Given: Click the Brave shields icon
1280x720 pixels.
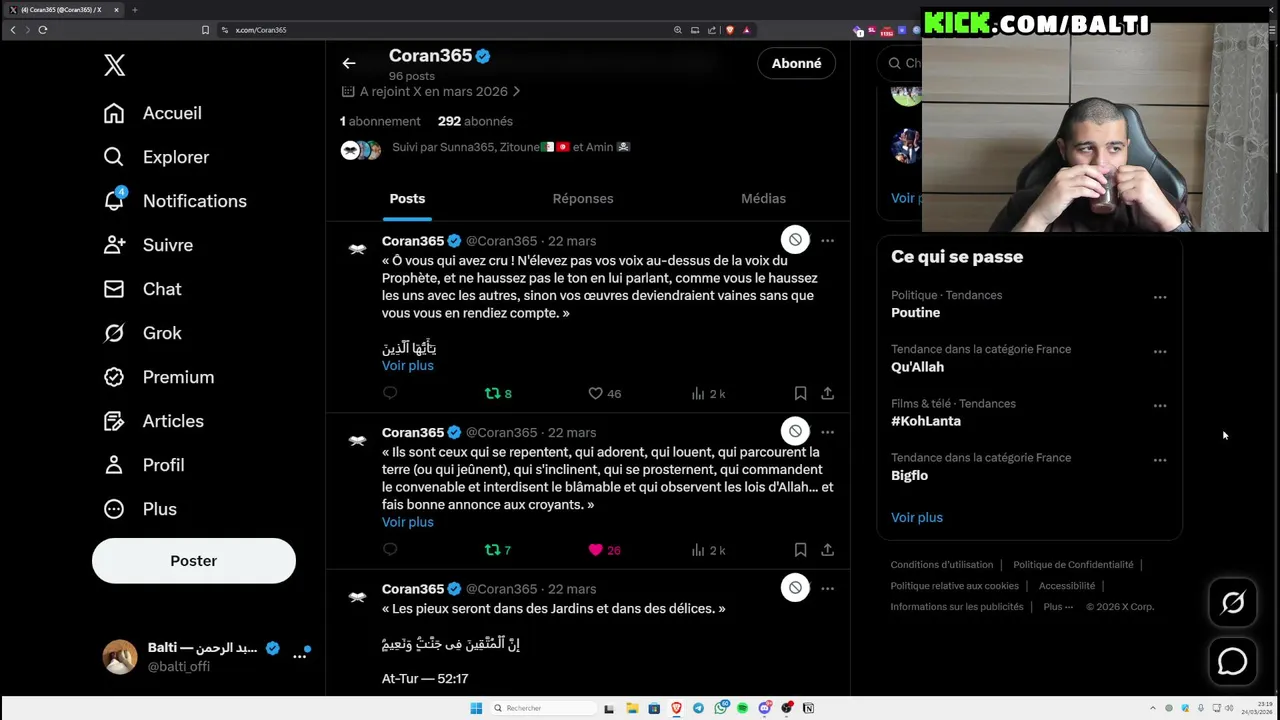Looking at the screenshot, I should pyautogui.click(x=730, y=30).
